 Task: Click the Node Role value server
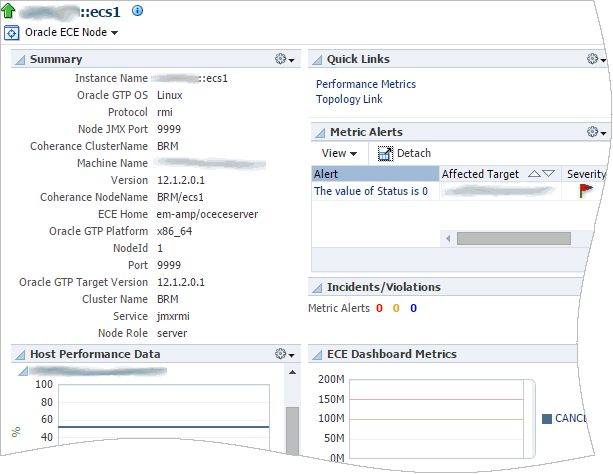pyautogui.click(x=172, y=334)
